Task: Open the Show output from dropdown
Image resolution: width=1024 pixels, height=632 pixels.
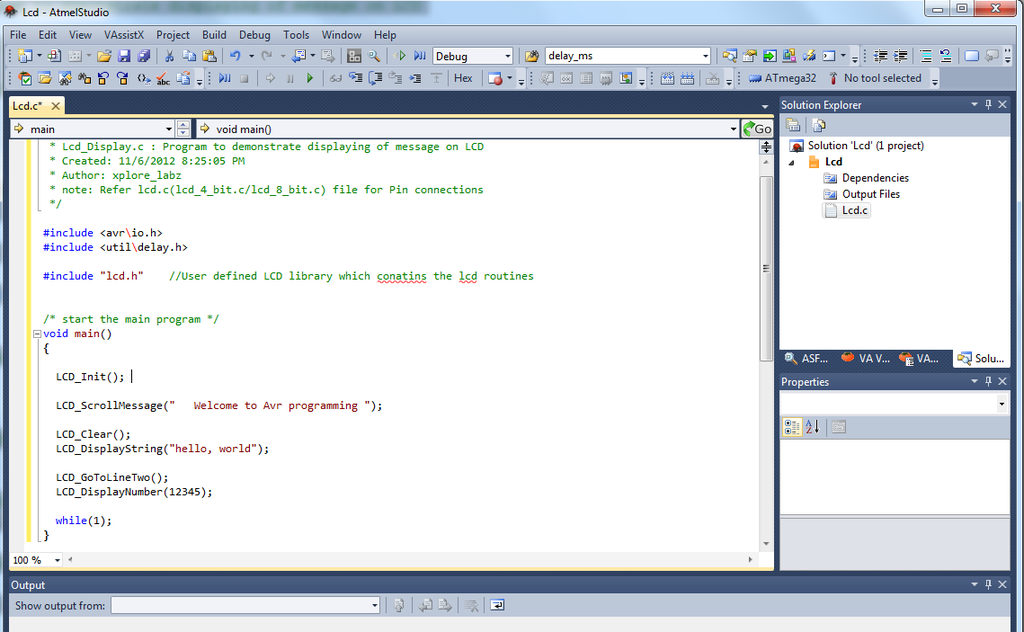Action: click(x=374, y=605)
